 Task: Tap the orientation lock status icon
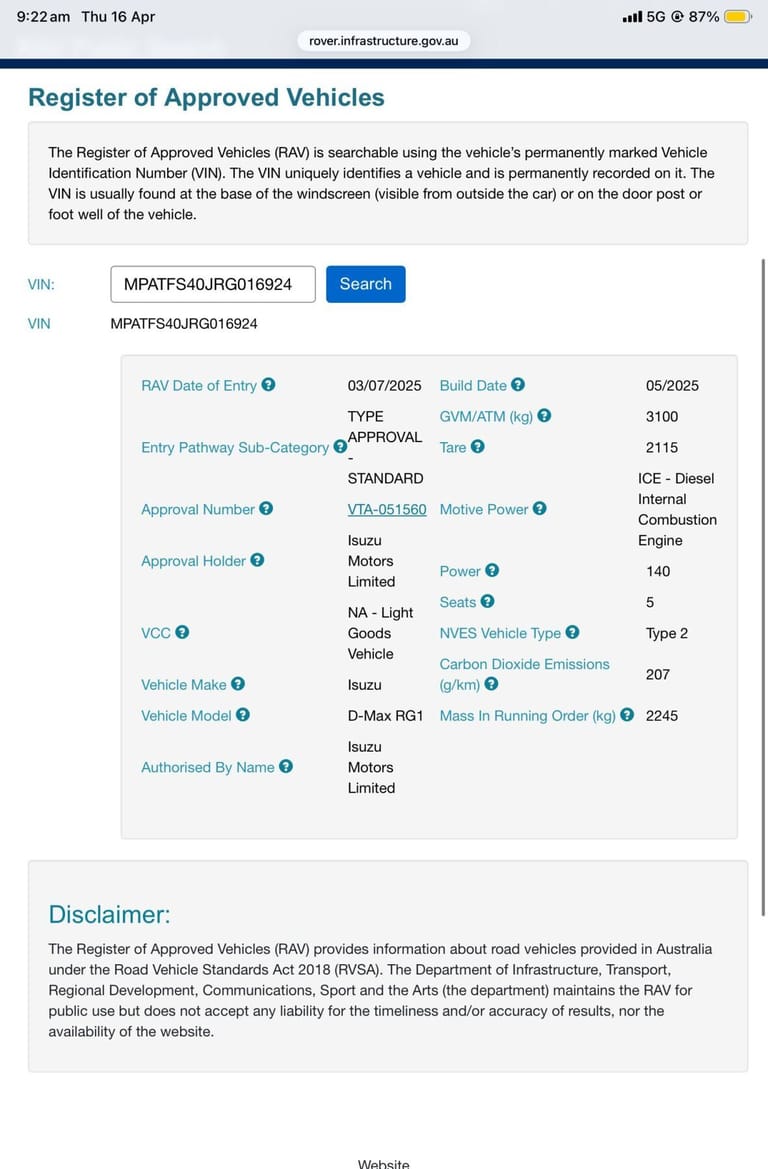[677, 16]
